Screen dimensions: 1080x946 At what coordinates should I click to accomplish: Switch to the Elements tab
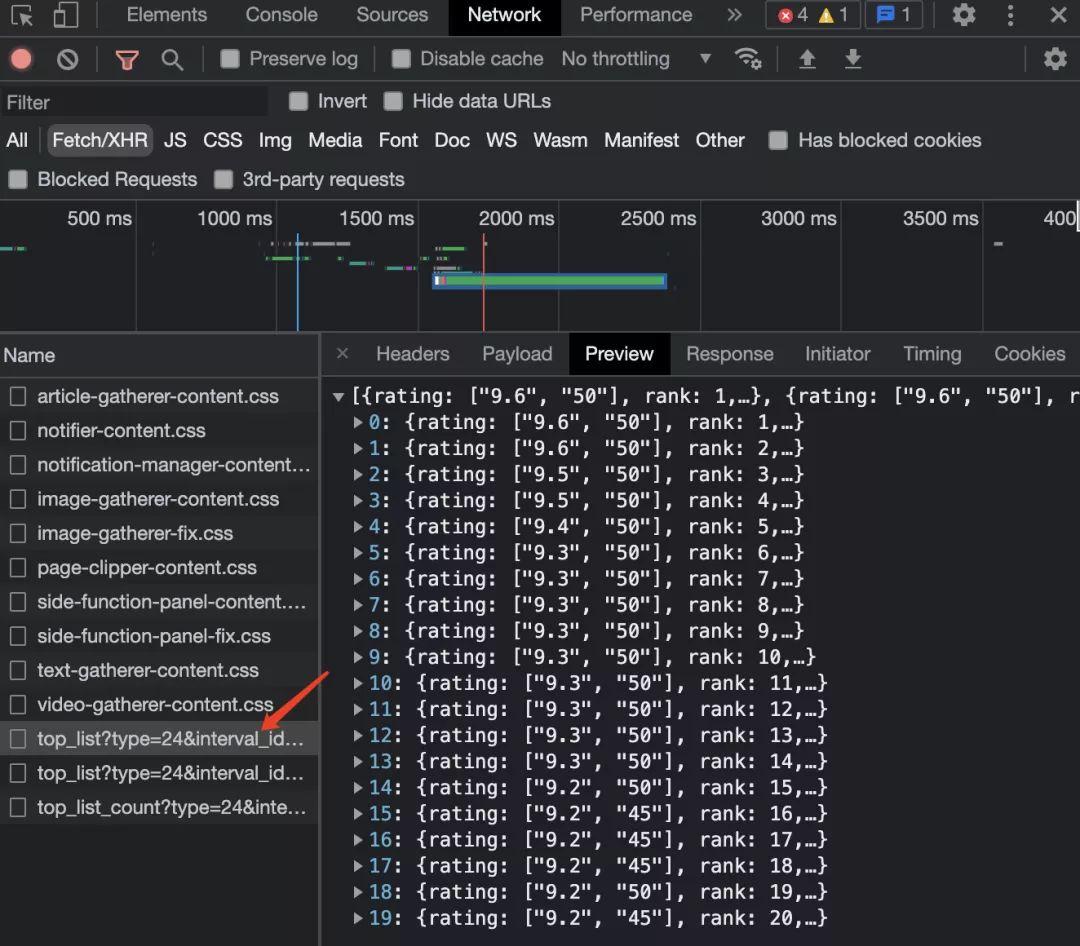167,14
